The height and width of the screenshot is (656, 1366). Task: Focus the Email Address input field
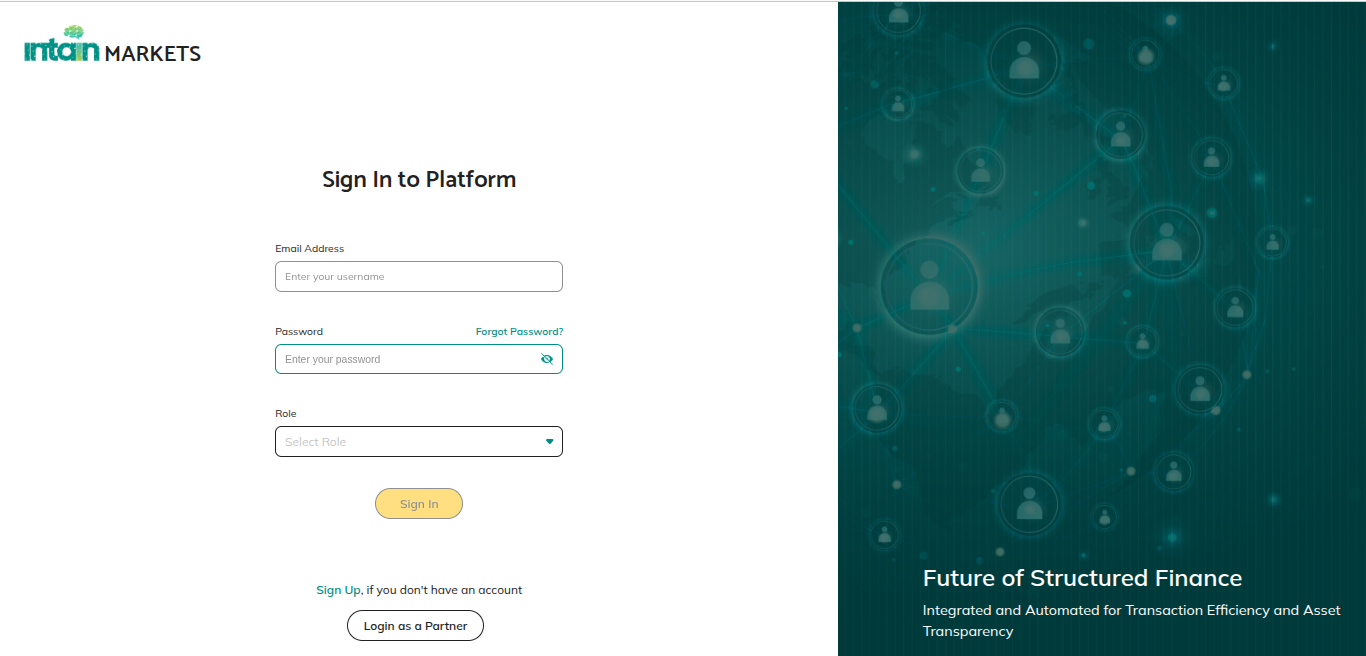coord(418,277)
